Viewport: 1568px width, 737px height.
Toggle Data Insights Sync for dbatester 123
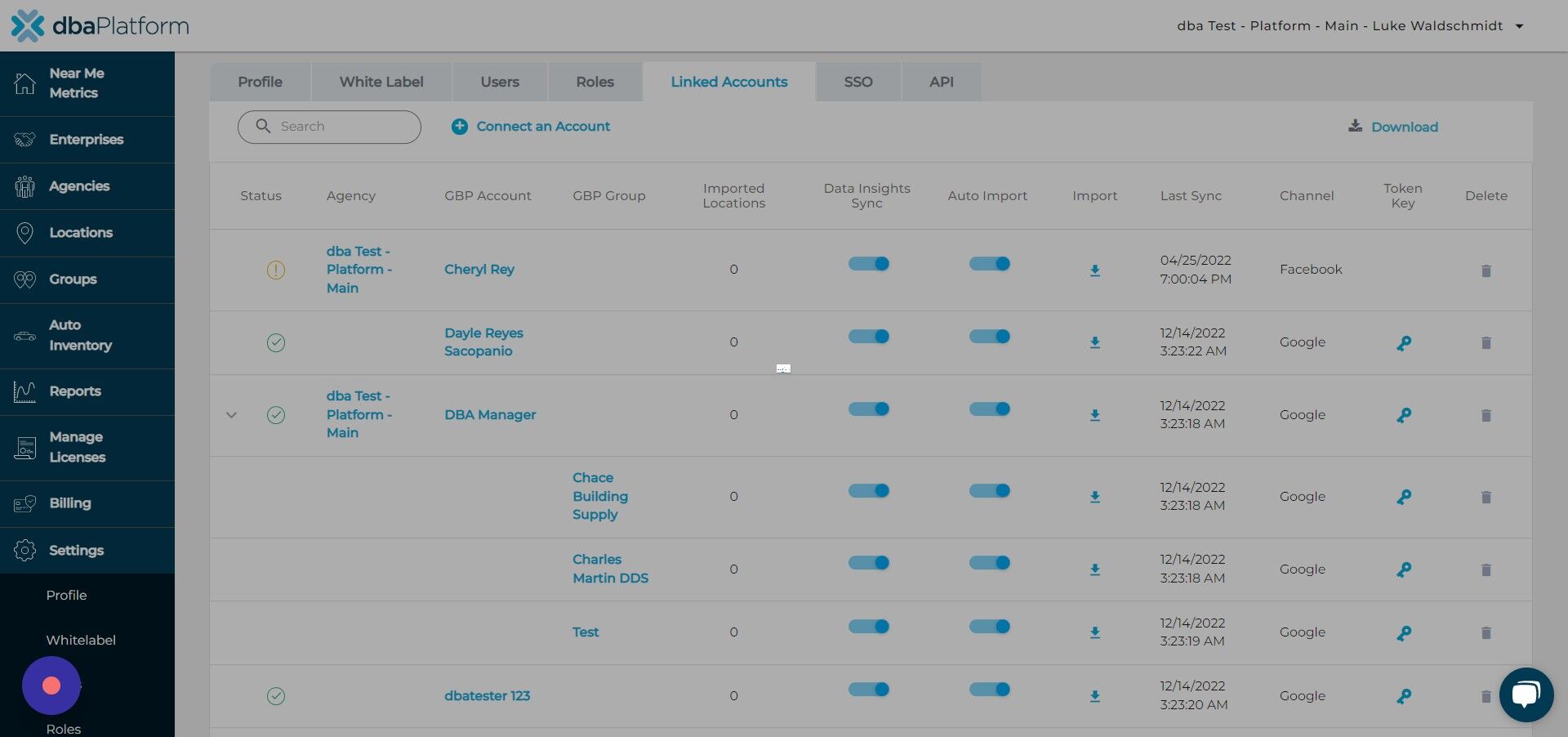click(x=869, y=690)
